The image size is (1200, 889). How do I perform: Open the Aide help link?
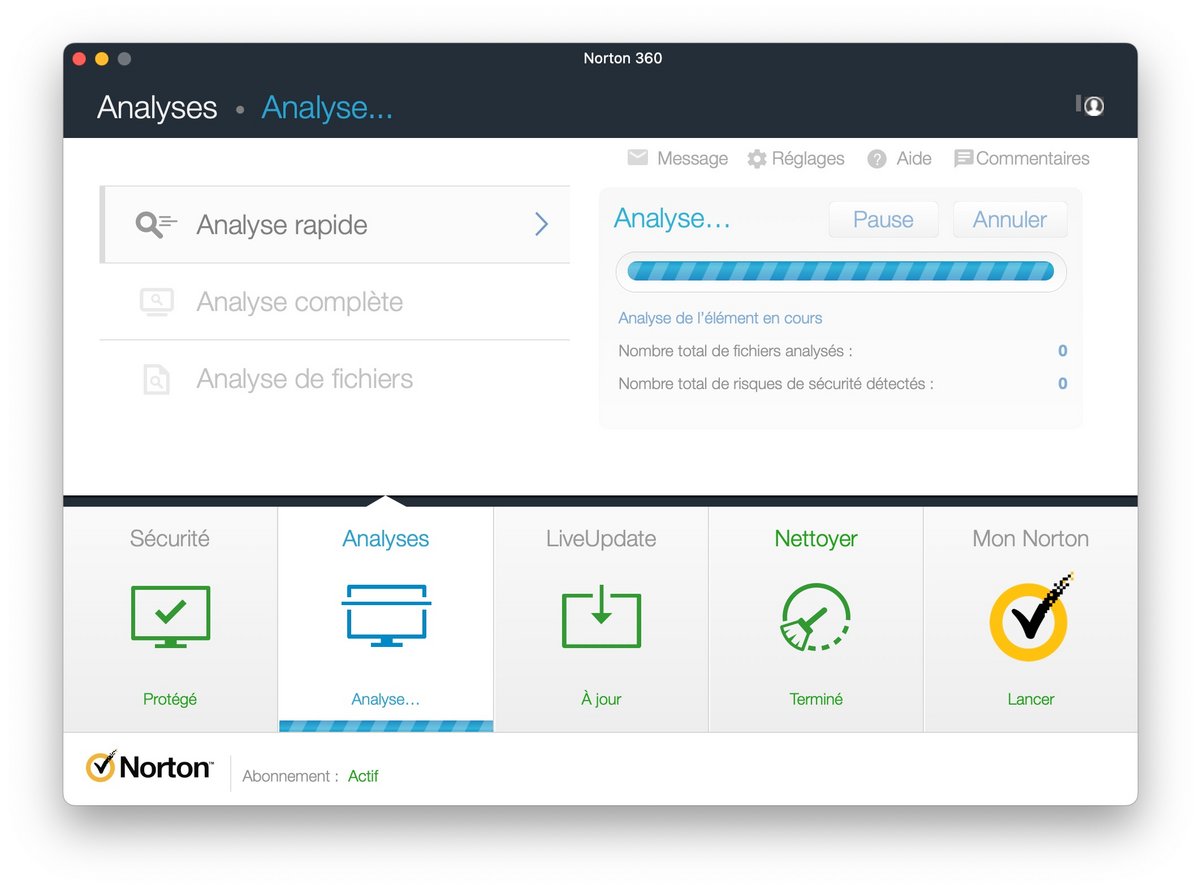tap(914, 159)
